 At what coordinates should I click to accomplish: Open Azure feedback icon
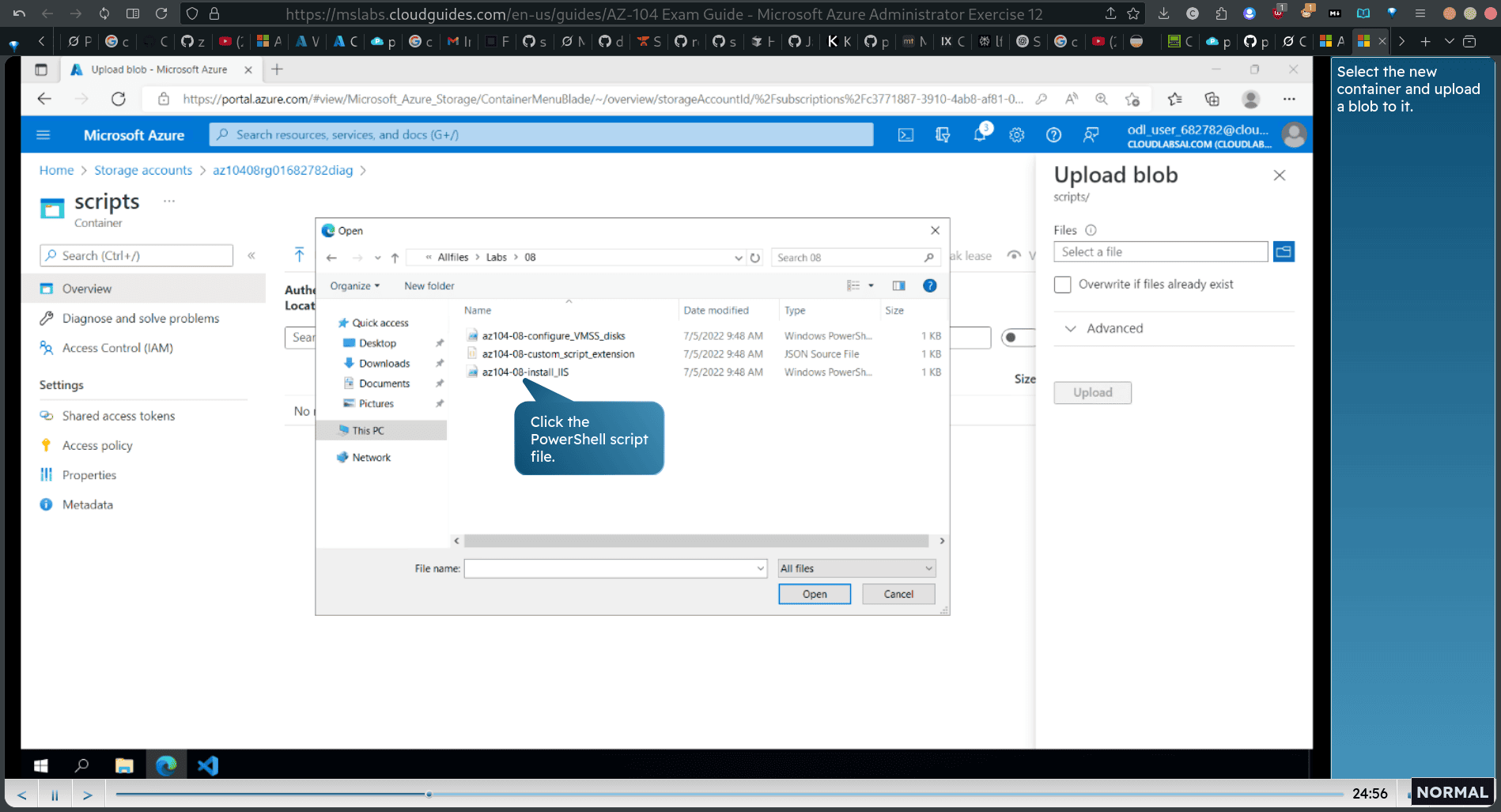tap(1091, 135)
